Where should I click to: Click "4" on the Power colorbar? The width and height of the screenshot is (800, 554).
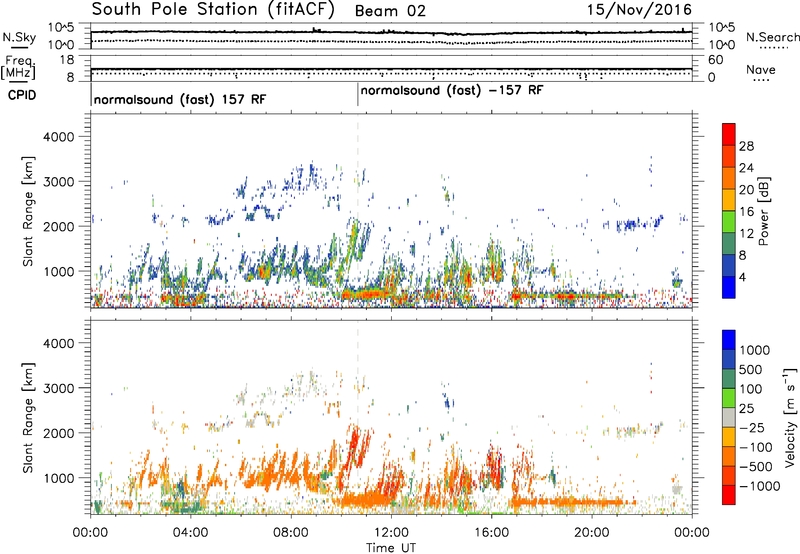pyautogui.click(x=742, y=278)
